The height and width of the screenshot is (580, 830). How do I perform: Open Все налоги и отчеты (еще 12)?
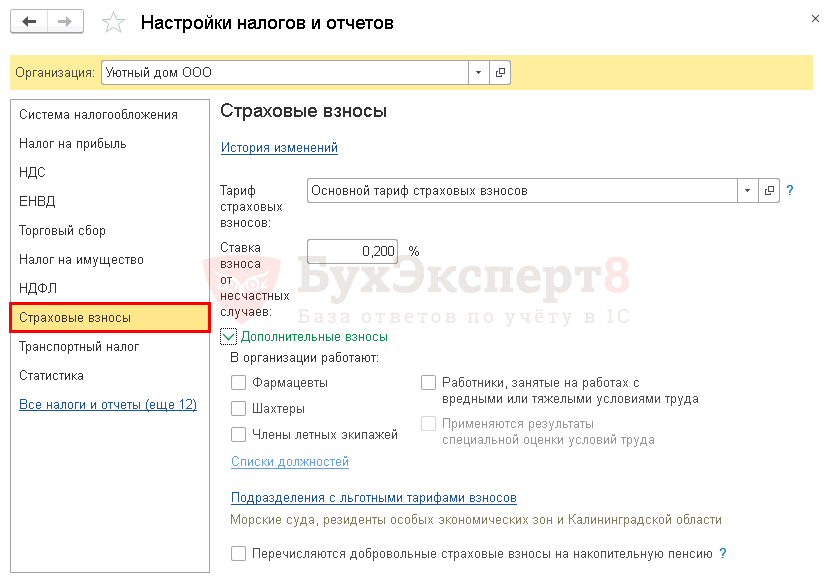[x=108, y=405]
